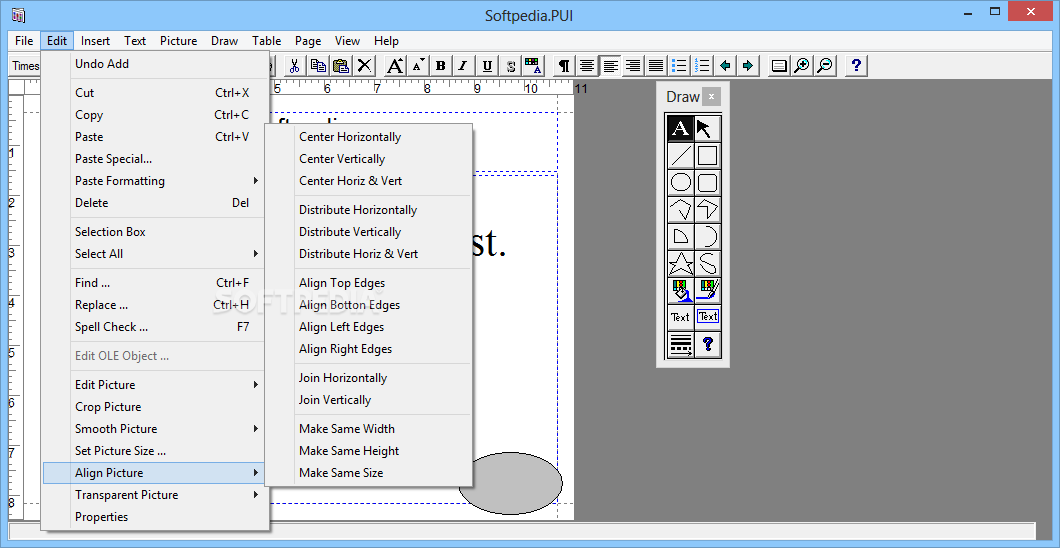Click the Zoom Out magnifier icon

(x=825, y=66)
